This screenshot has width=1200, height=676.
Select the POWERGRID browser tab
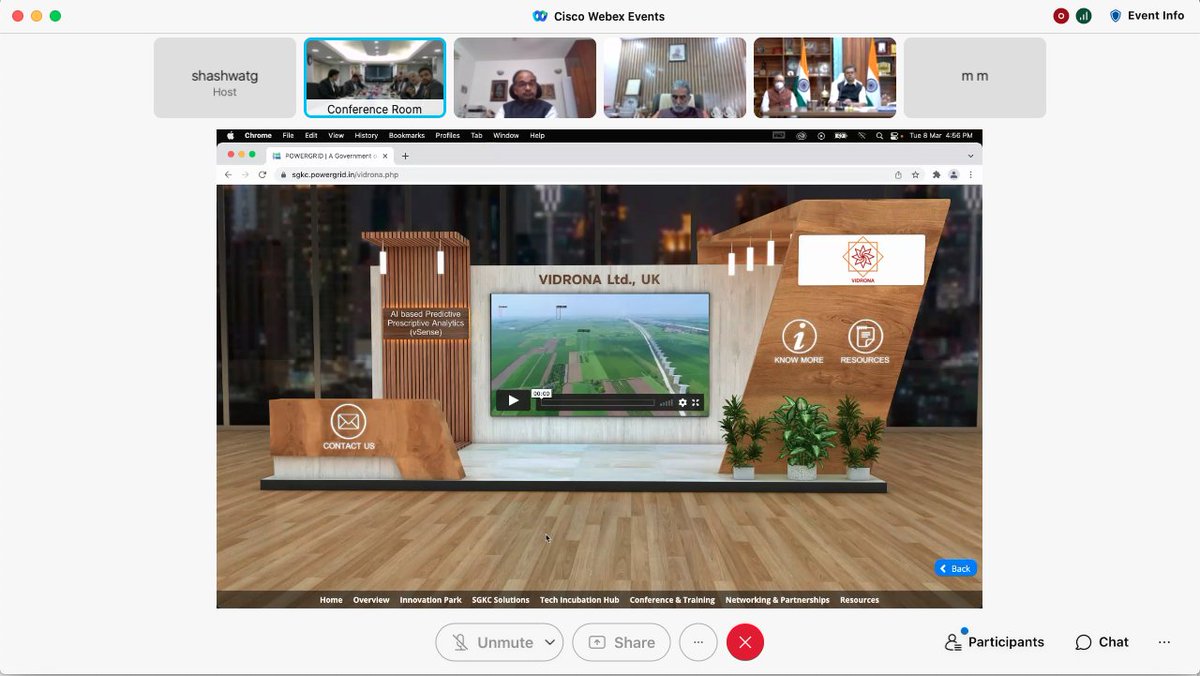tap(328, 156)
